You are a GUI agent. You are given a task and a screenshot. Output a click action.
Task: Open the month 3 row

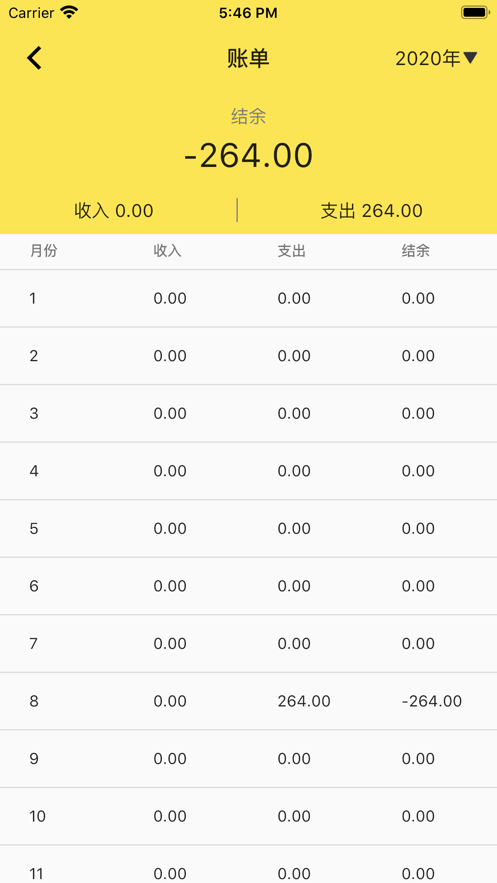tap(248, 413)
